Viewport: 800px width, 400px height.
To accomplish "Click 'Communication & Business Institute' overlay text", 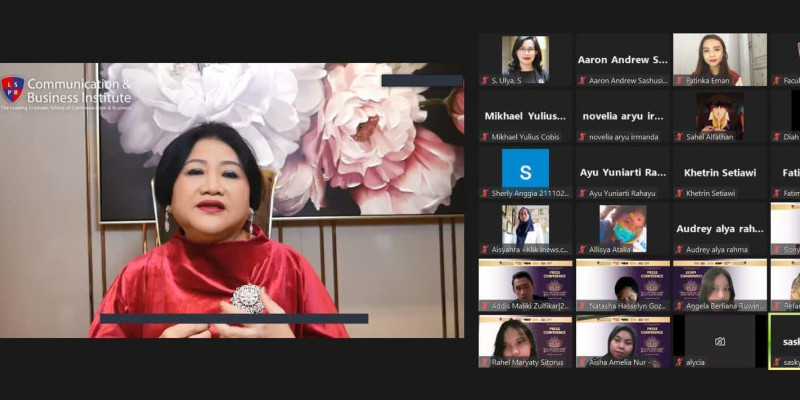I will tap(79, 90).
